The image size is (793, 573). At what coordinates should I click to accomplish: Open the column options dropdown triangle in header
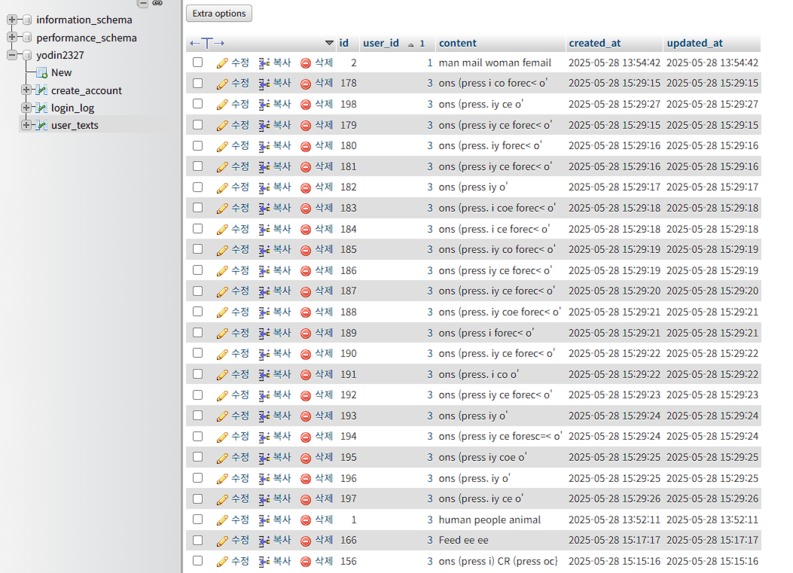(329, 43)
